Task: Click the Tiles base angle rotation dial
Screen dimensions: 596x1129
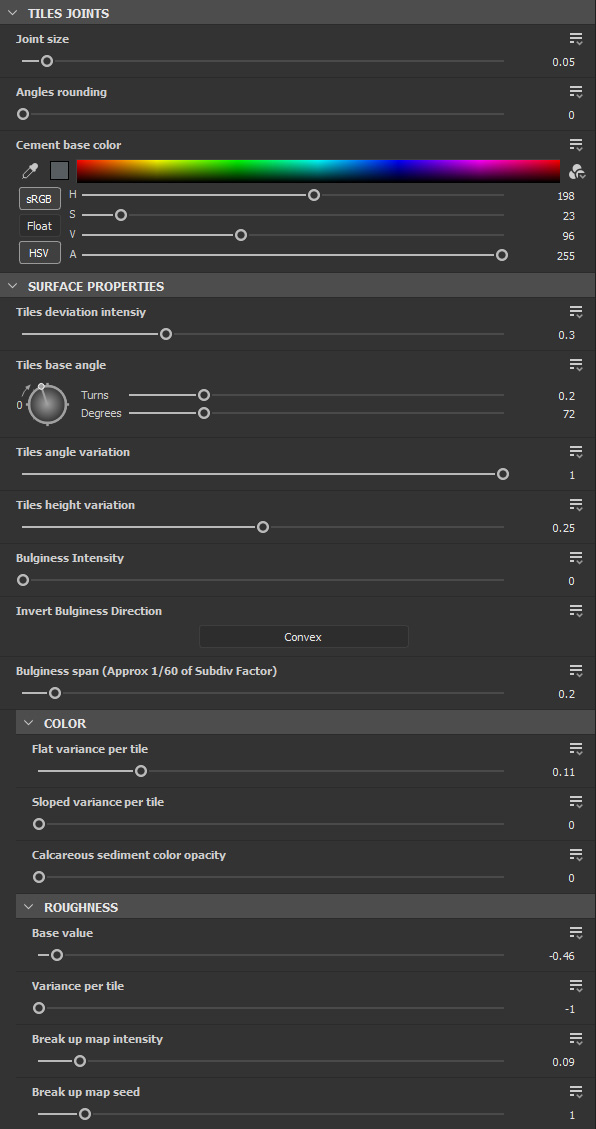Action: [x=48, y=405]
